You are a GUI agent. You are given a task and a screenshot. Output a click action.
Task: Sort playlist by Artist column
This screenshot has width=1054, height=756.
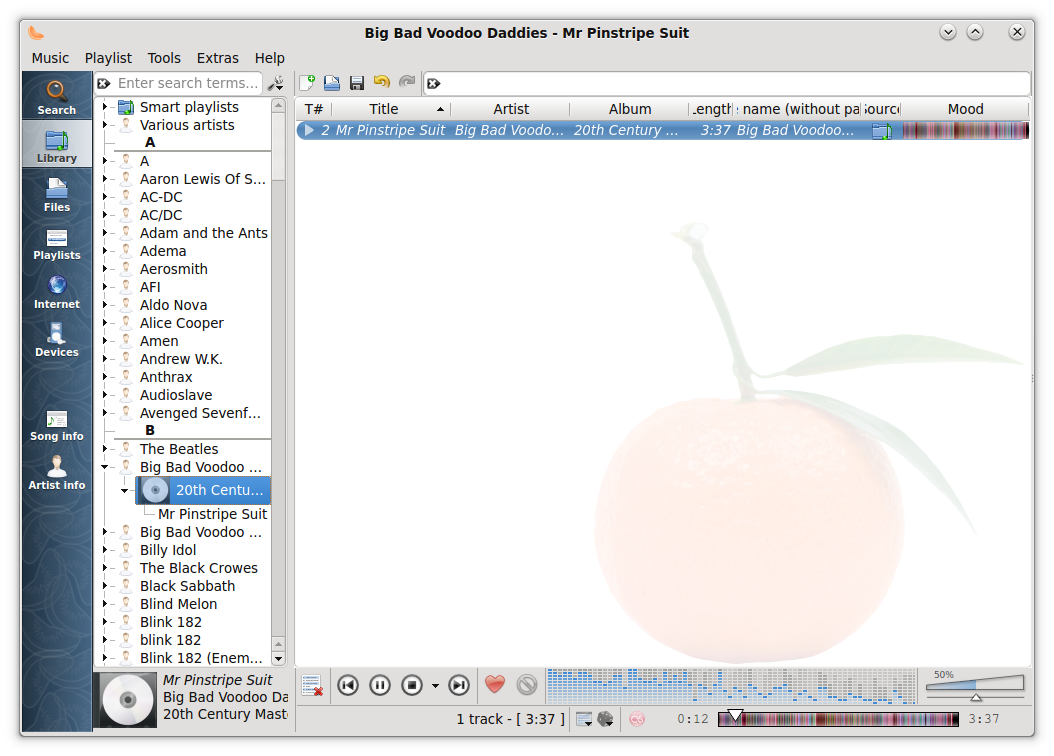point(510,109)
